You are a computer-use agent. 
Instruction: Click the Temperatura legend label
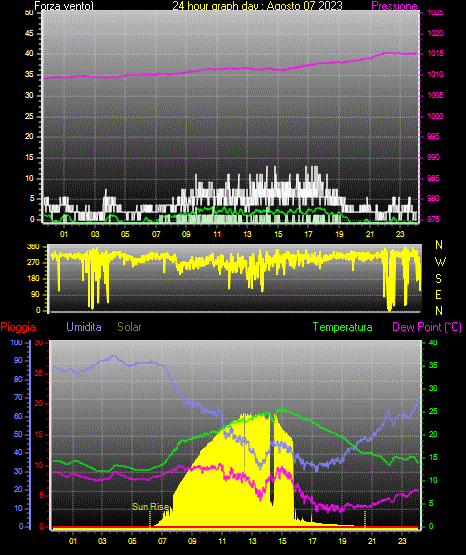pos(342,327)
